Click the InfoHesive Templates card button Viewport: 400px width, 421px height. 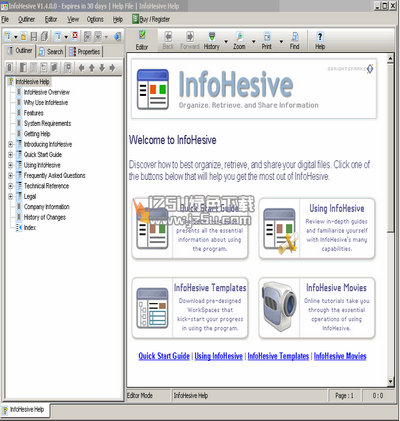tap(190, 308)
